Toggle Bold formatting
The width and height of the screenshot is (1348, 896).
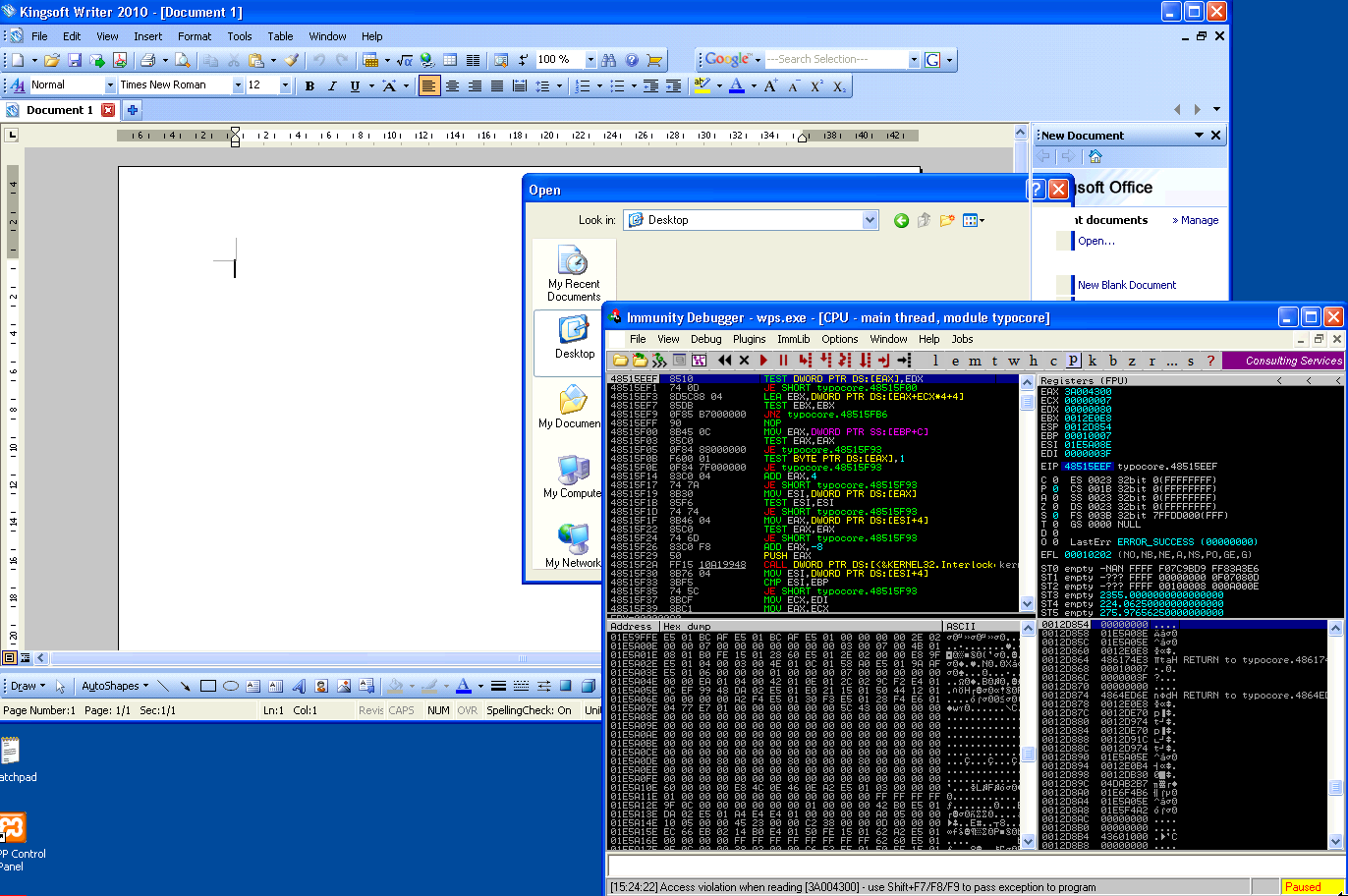309,85
